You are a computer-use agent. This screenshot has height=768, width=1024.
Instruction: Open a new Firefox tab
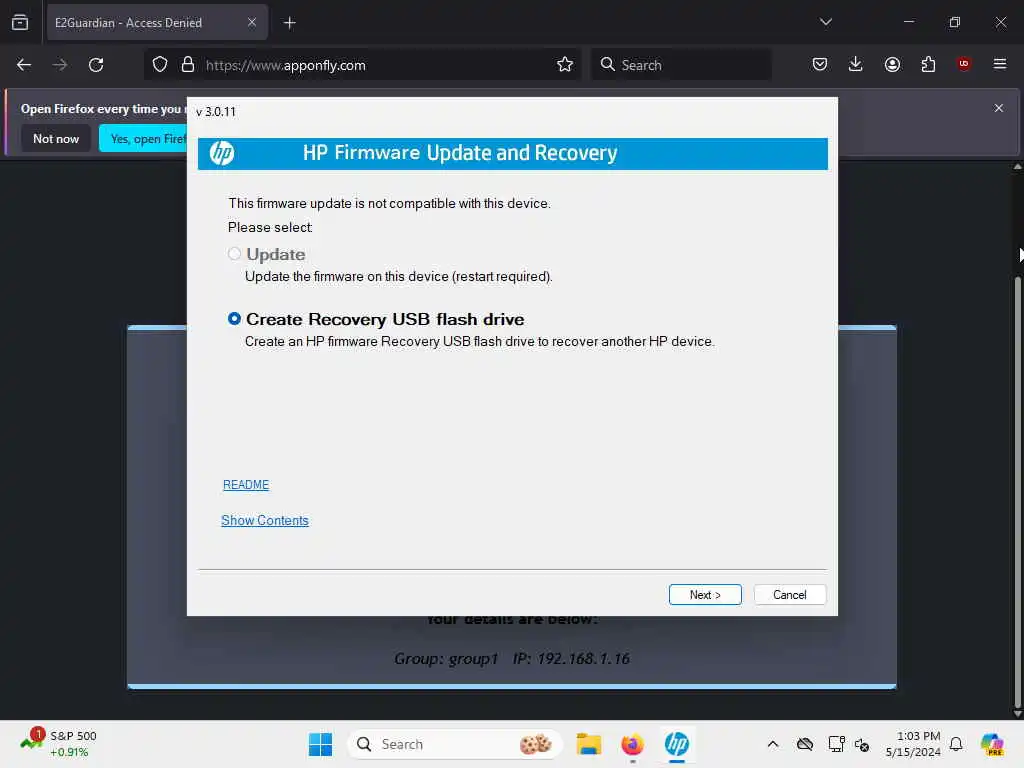(x=289, y=23)
